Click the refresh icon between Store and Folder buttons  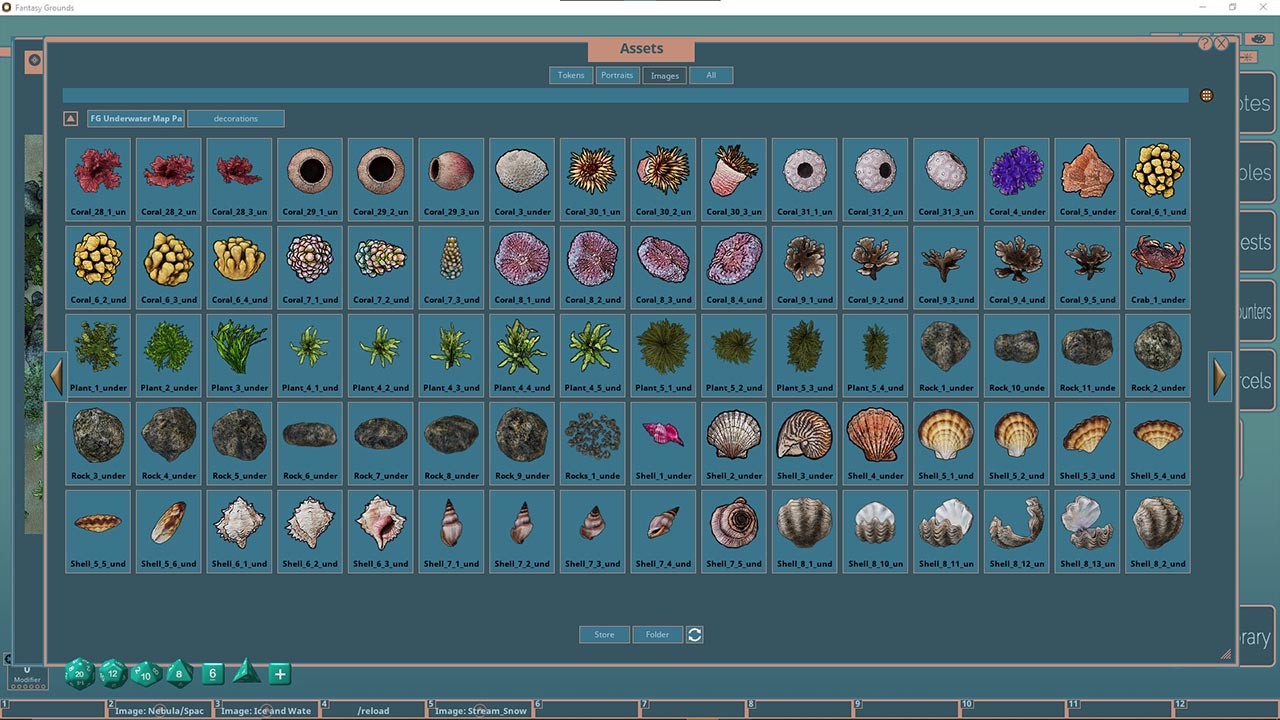(694, 634)
